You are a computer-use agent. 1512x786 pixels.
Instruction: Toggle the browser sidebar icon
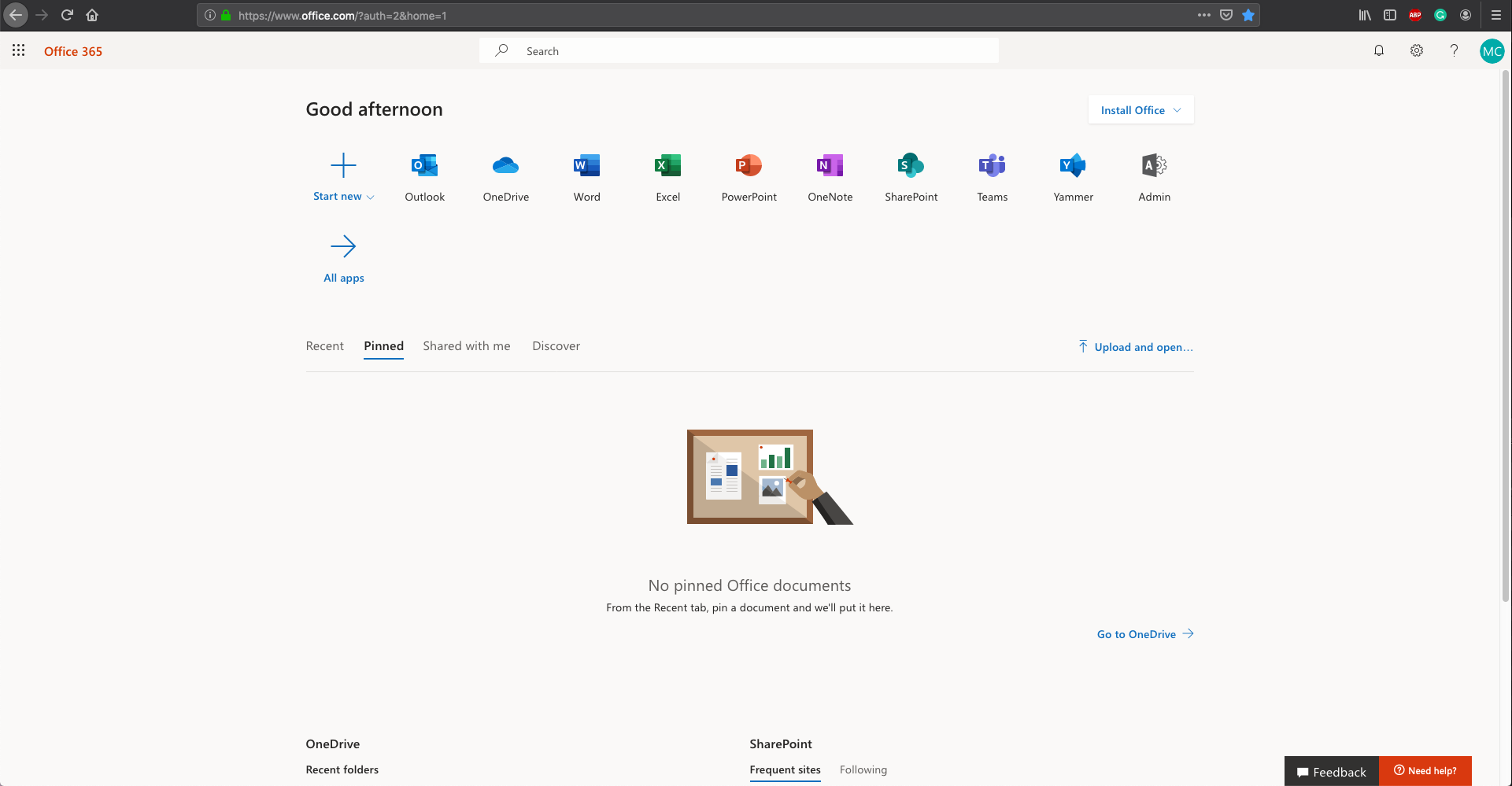tap(1390, 15)
